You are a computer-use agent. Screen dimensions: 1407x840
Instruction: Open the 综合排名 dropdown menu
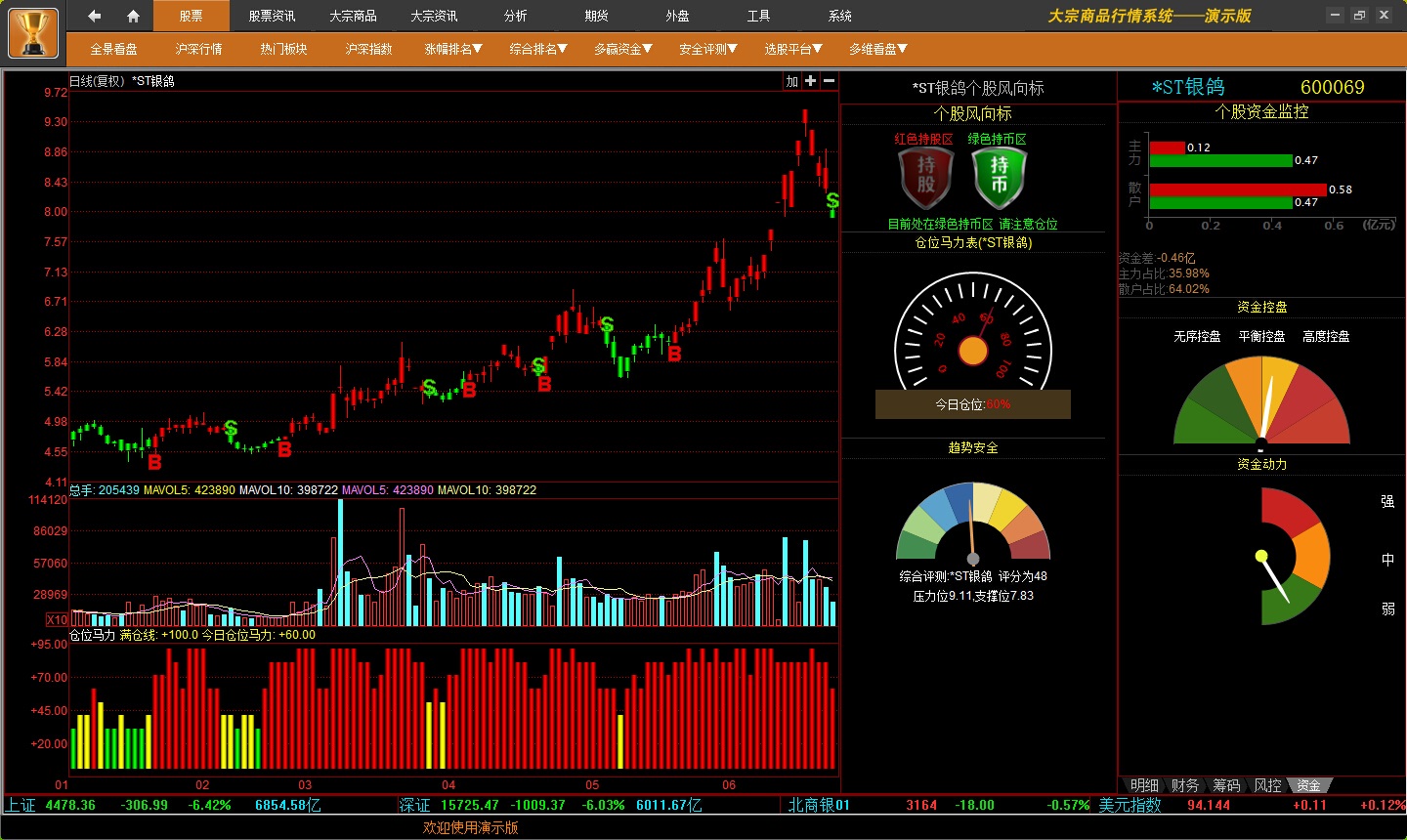[x=538, y=49]
